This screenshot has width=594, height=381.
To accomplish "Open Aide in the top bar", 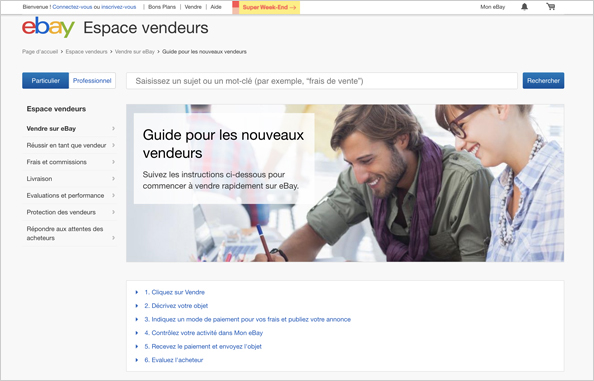I will point(216,7).
